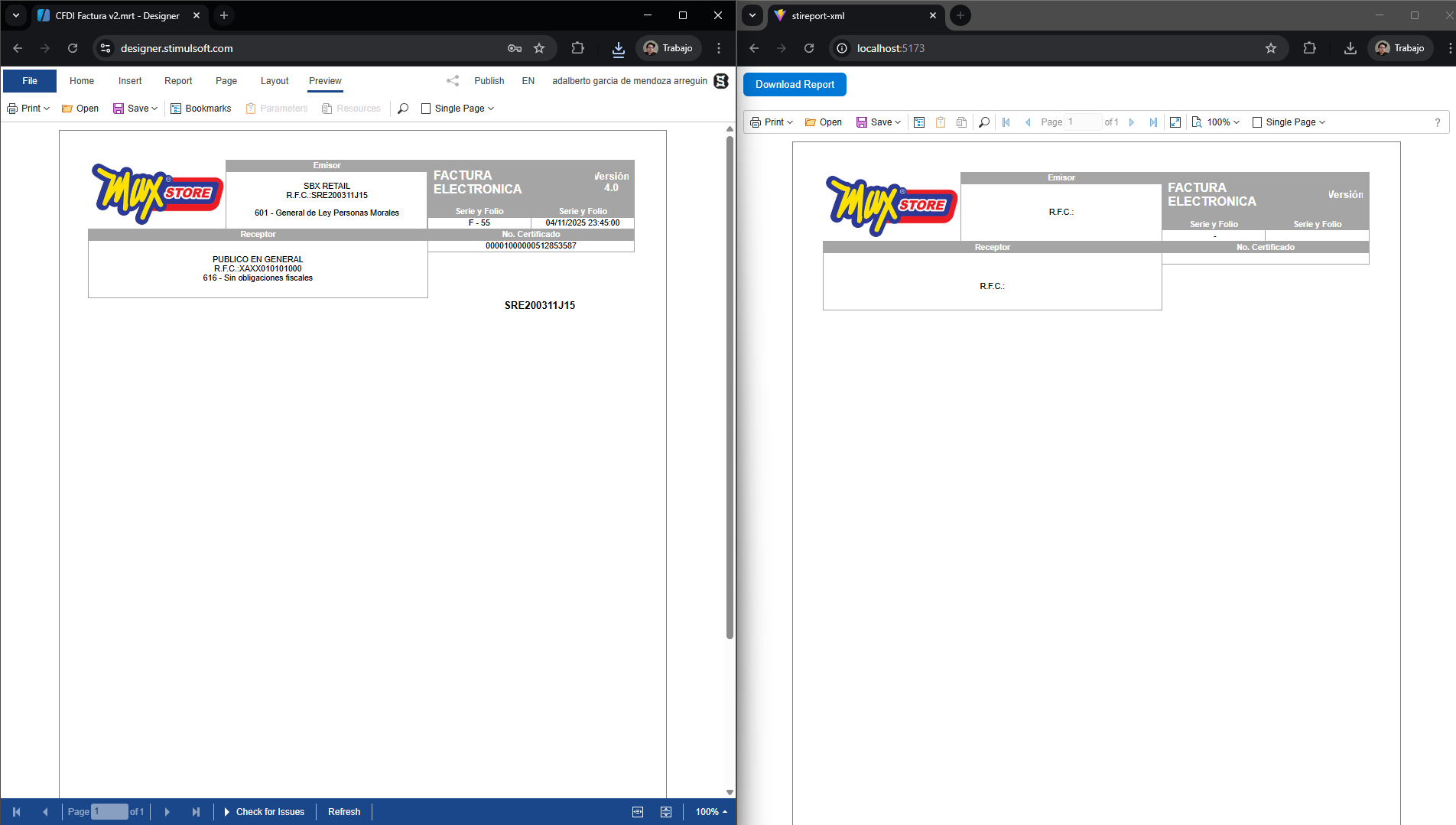Click fit page width icon in status bar
This screenshot has height=825, width=1456.
[638, 812]
